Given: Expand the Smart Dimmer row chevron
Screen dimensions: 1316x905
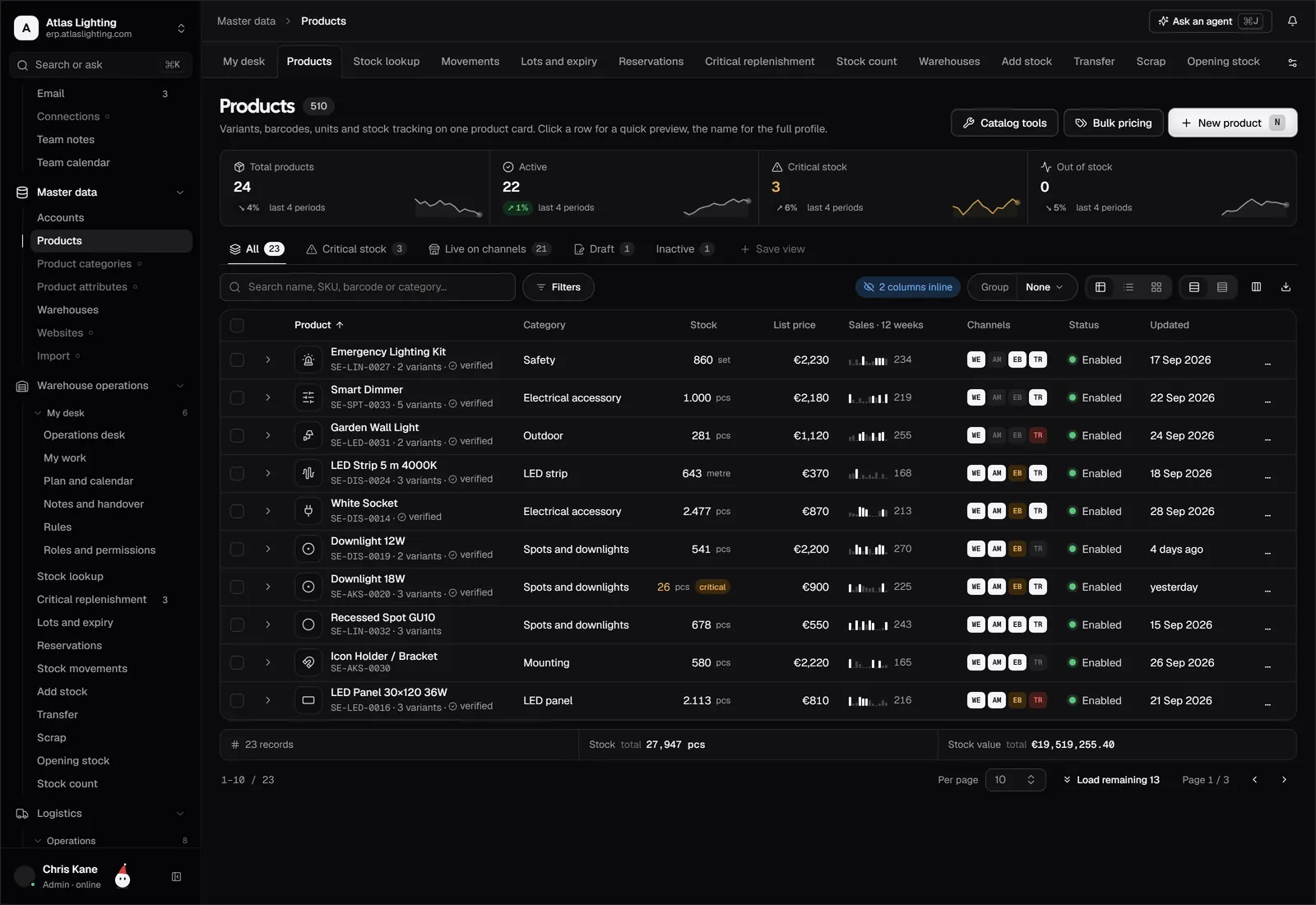Looking at the screenshot, I should pyautogui.click(x=267, y=397).
